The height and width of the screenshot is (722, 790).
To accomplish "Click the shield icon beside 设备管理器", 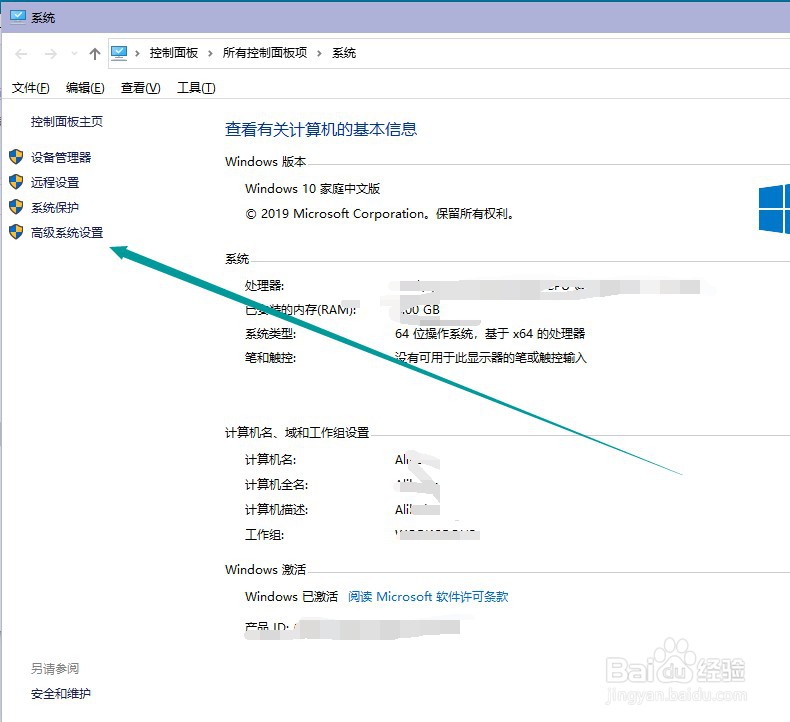I will click(16, 157).
